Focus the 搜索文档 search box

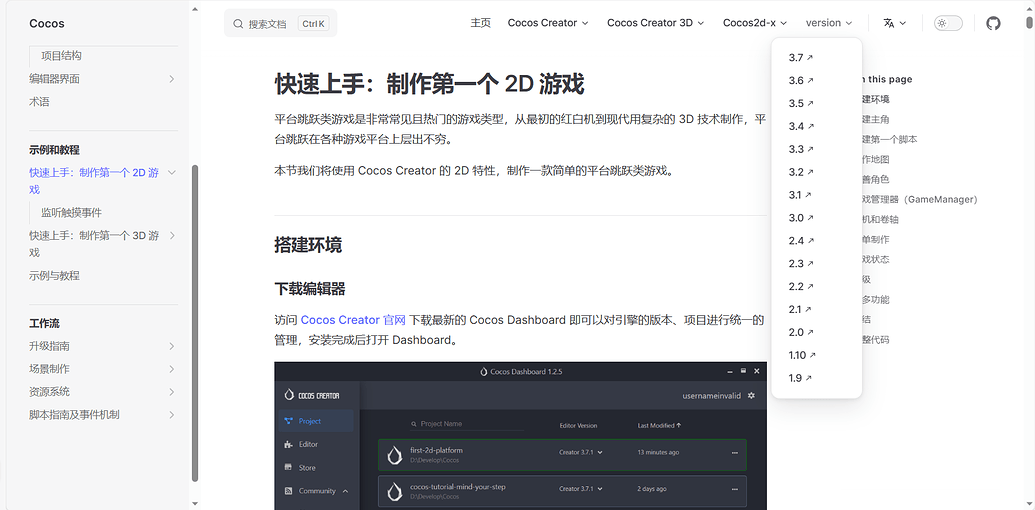281,23
